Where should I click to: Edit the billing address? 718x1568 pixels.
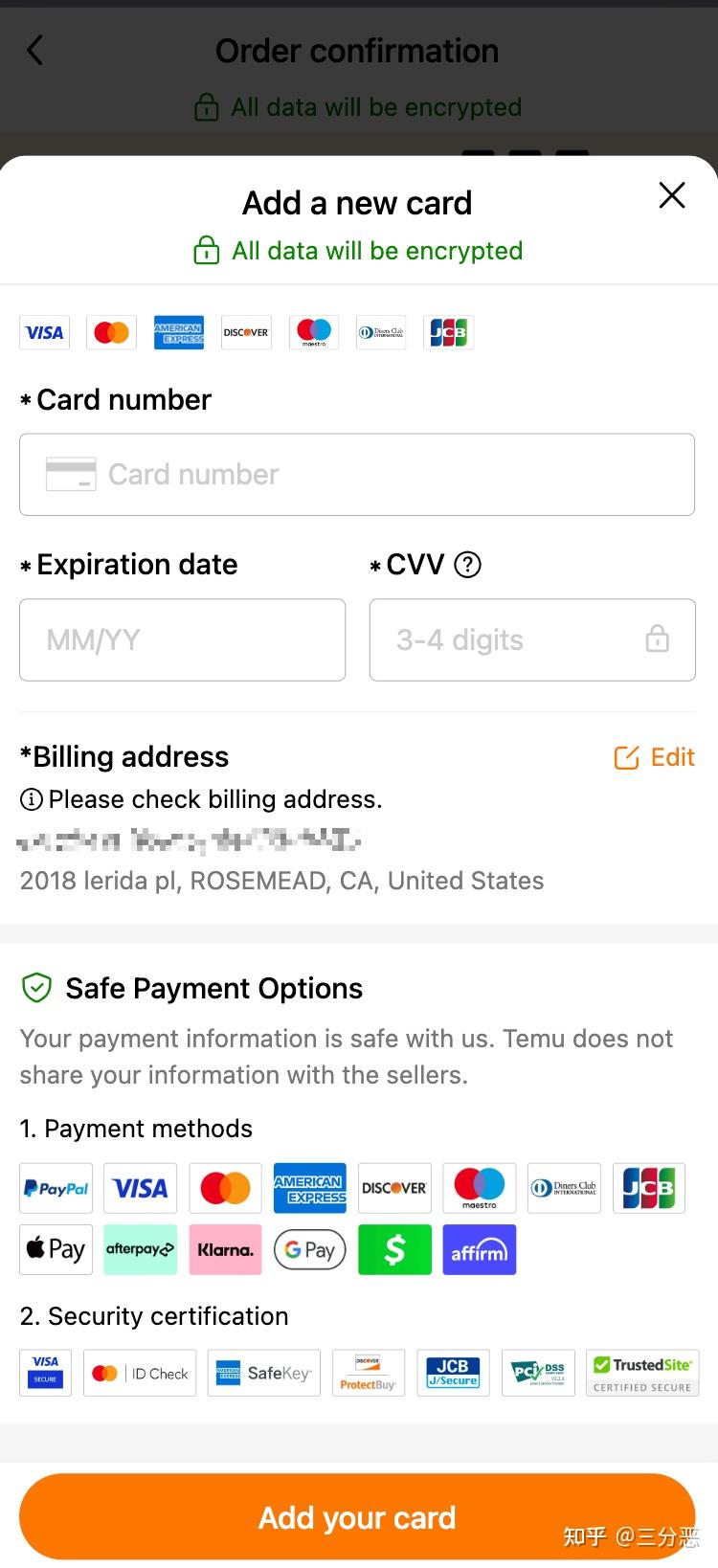coord(655,758)
